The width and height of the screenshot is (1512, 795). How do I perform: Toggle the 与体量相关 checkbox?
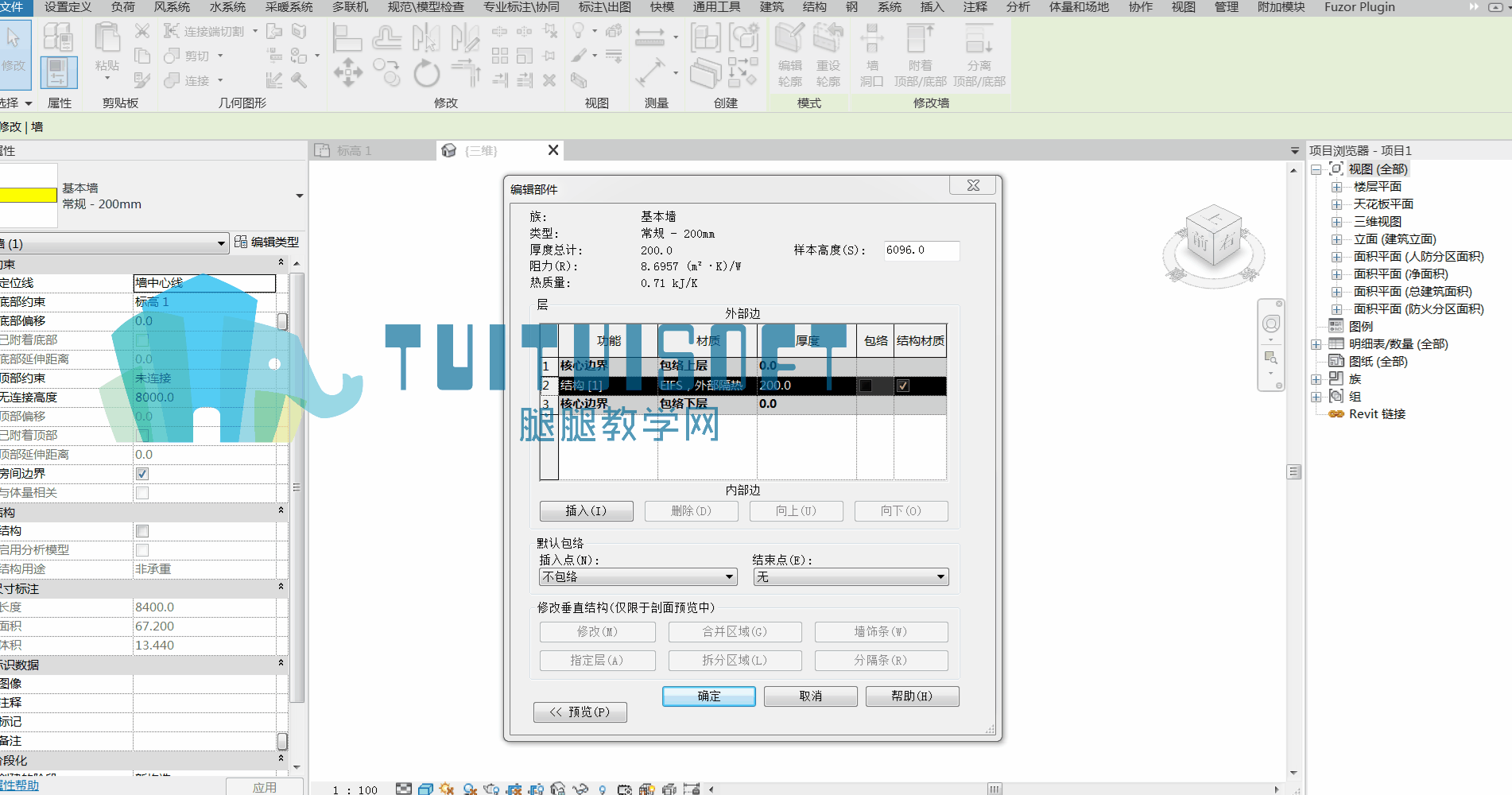(142, 493)
